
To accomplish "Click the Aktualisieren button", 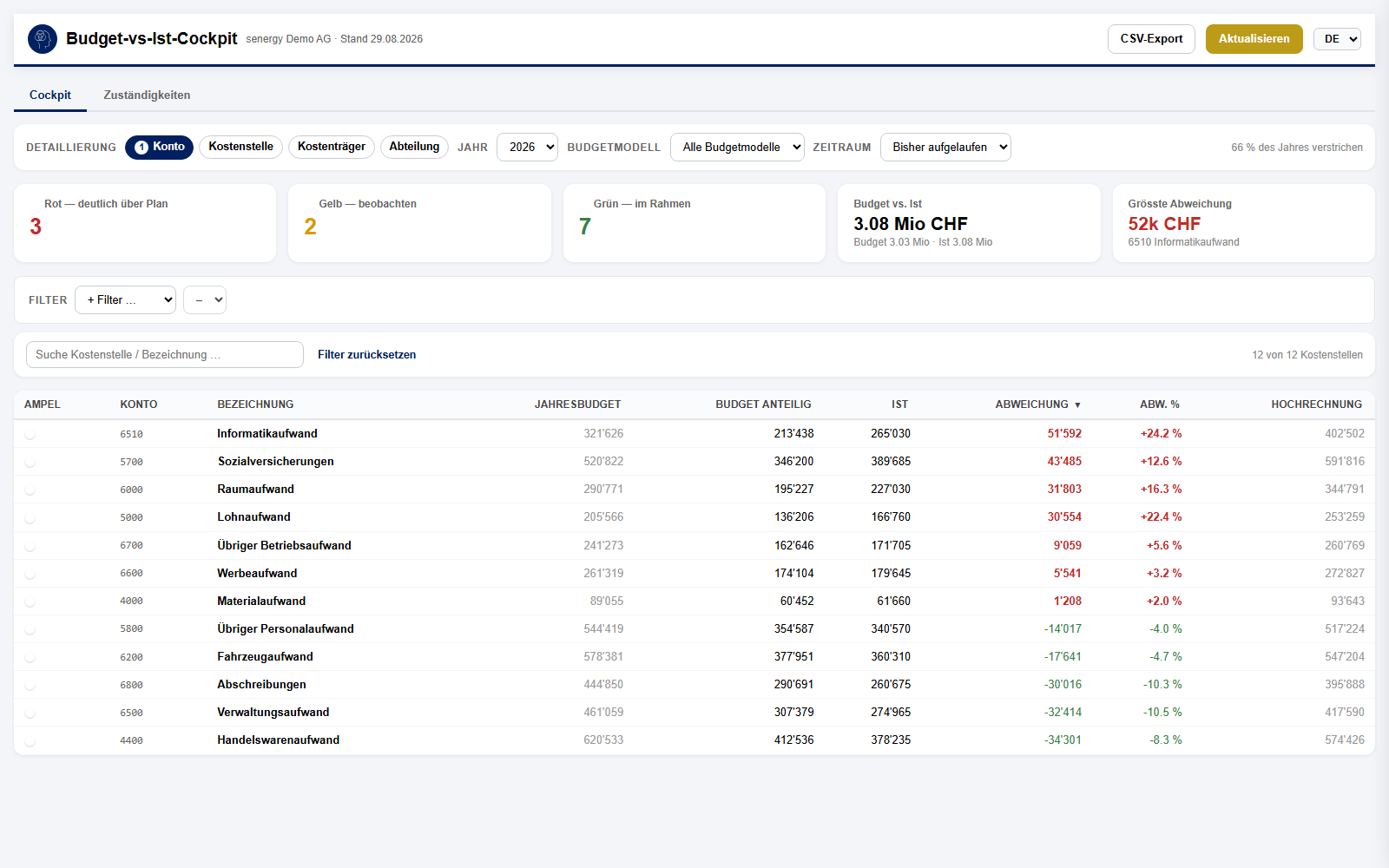I will pyautogui.click(x=1254, y=39).
